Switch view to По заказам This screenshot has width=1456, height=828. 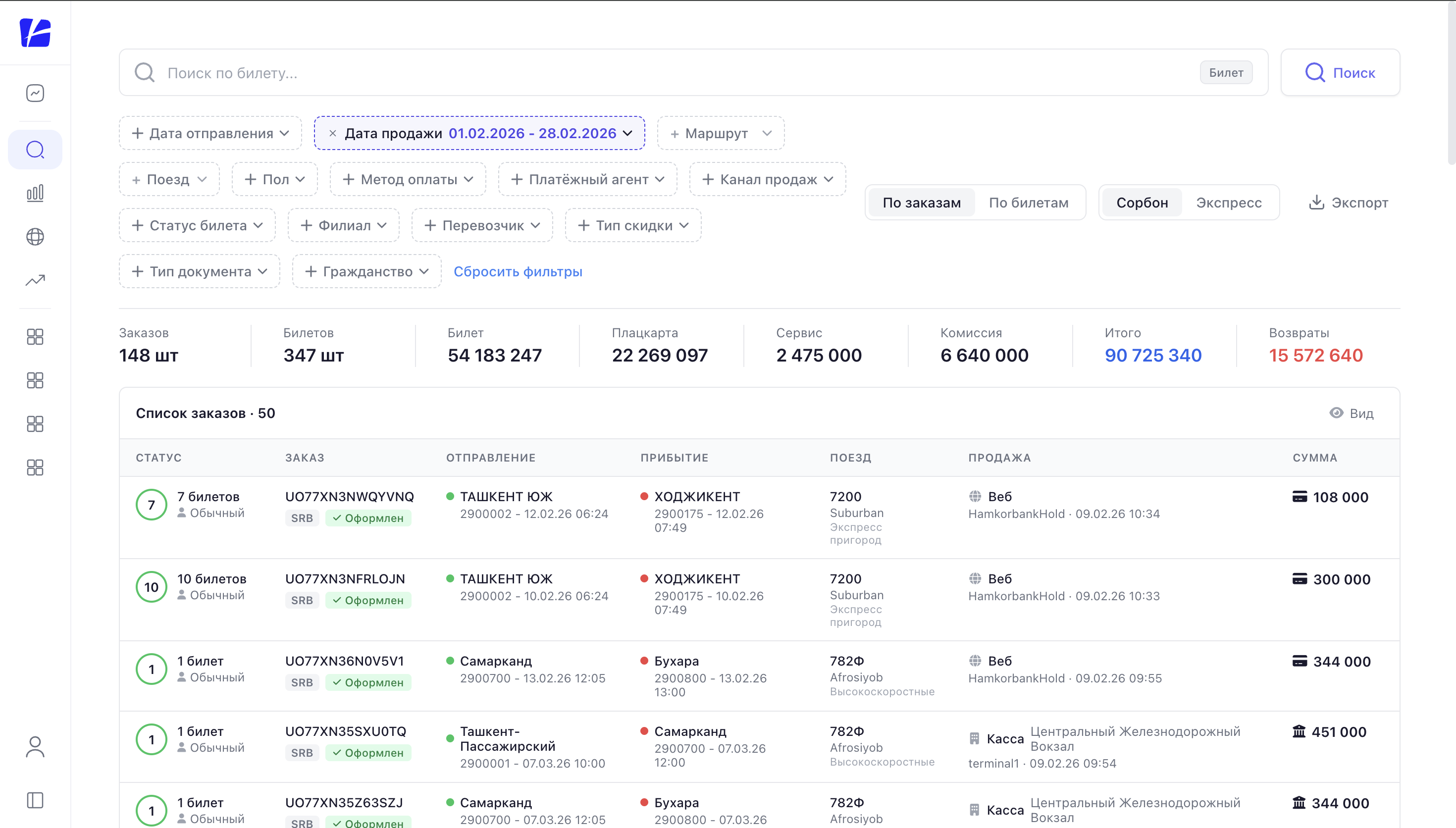922,203
